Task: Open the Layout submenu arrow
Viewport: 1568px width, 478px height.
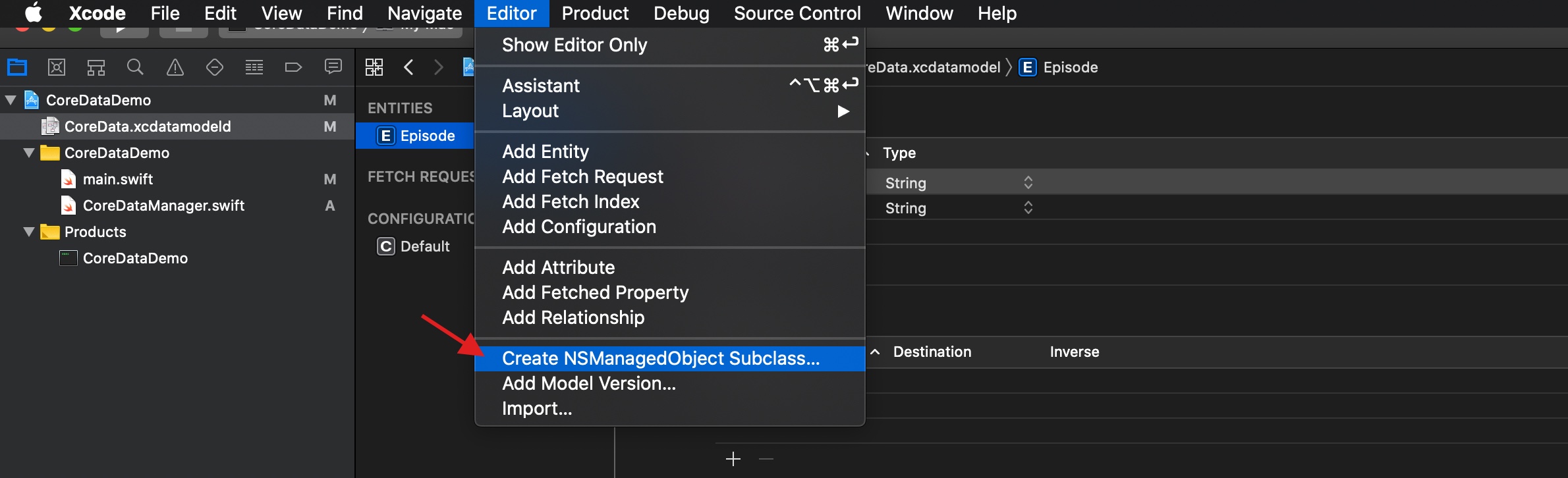Action: [x=843, y=111]
